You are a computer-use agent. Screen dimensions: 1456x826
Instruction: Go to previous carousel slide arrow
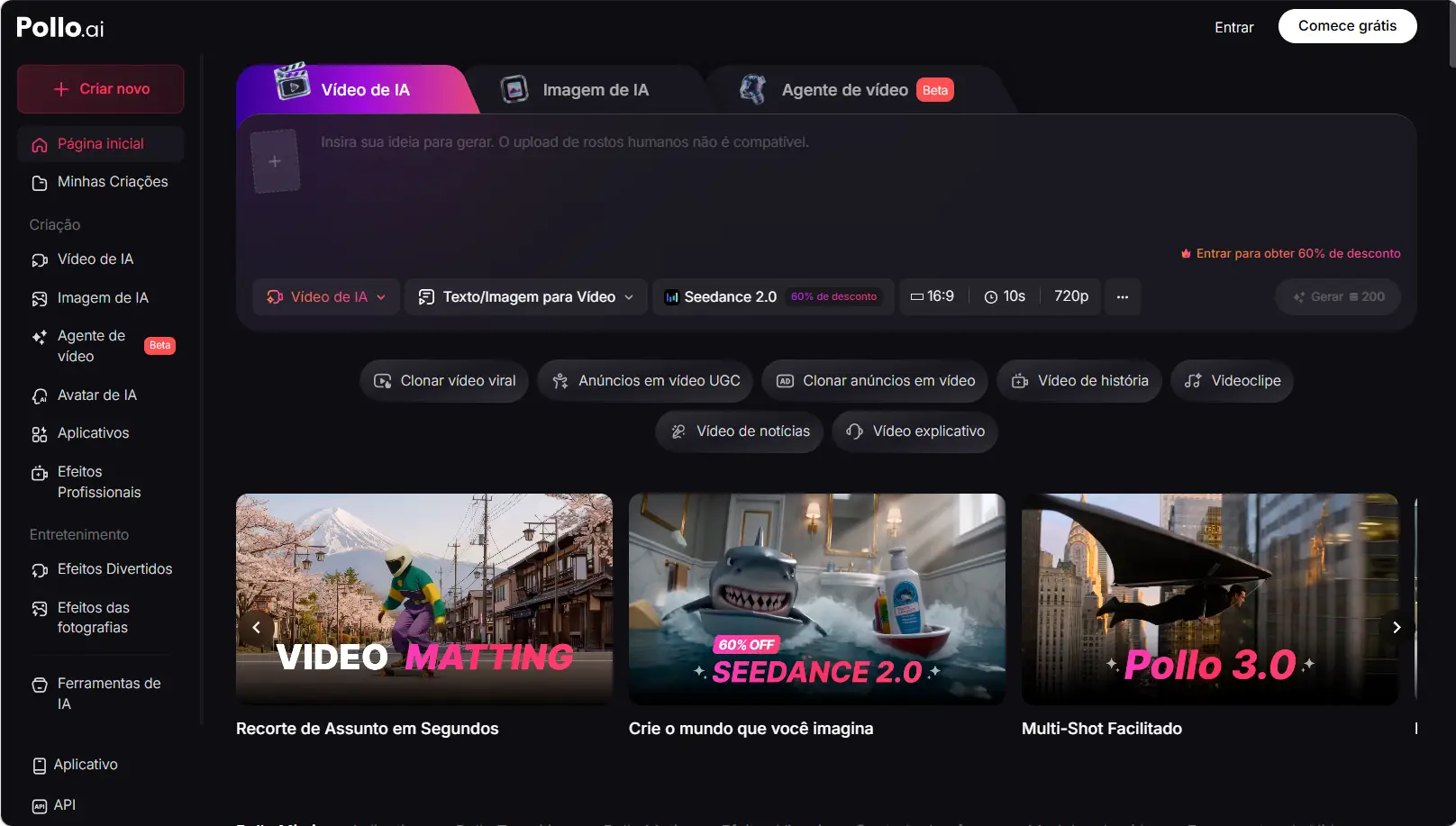(x=256, y=627)
